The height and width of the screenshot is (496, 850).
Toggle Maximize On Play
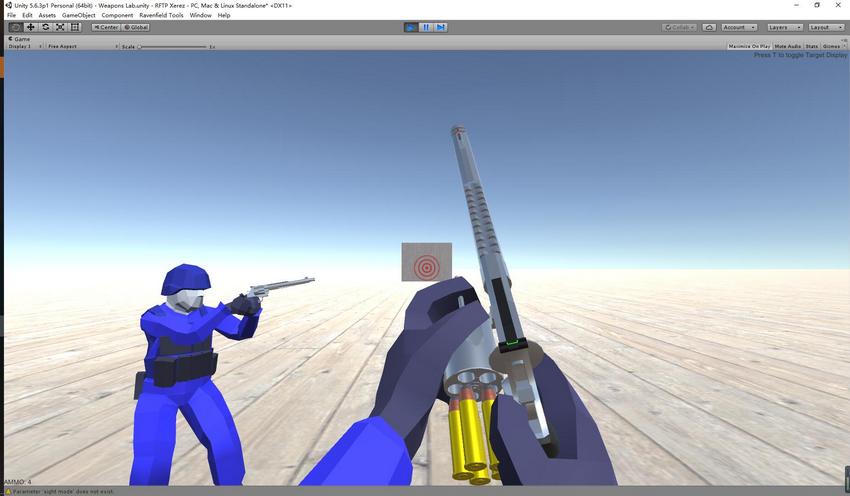[x=749, y=46]
